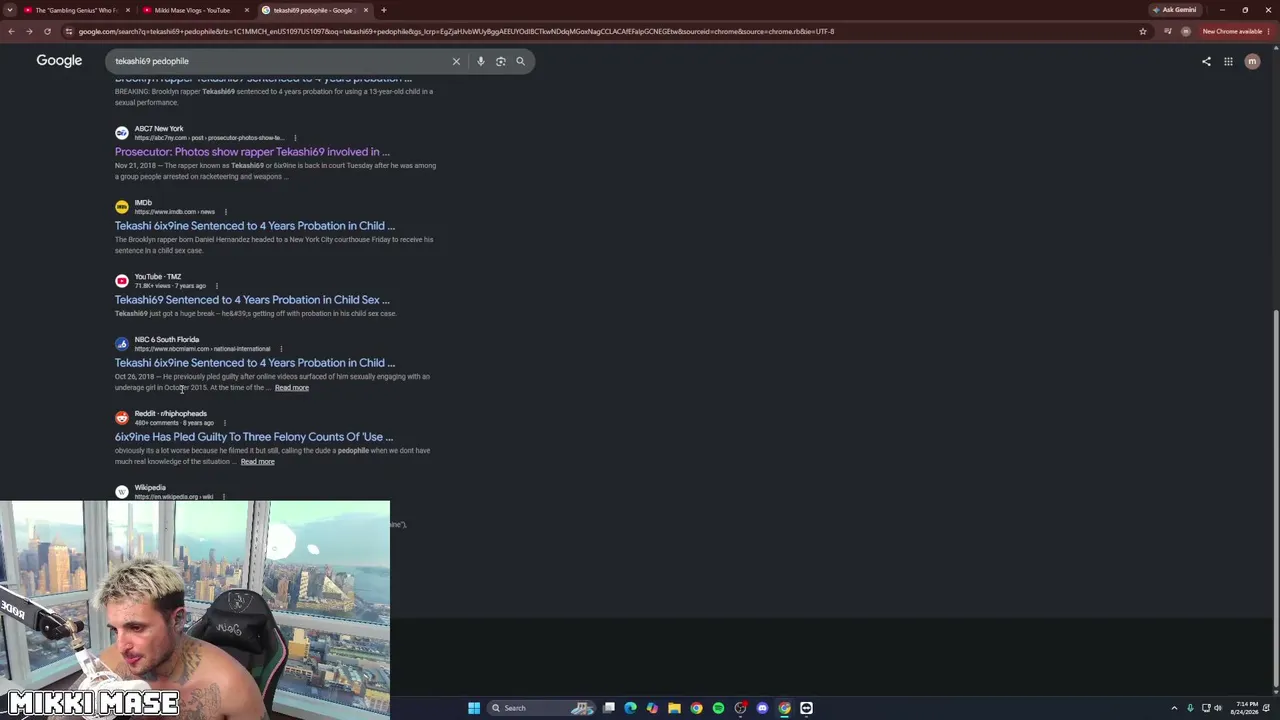The image size is (1280, 720).
Task: Expand Read more on NBC 6 snippet
Action: [x=292, y=388]
